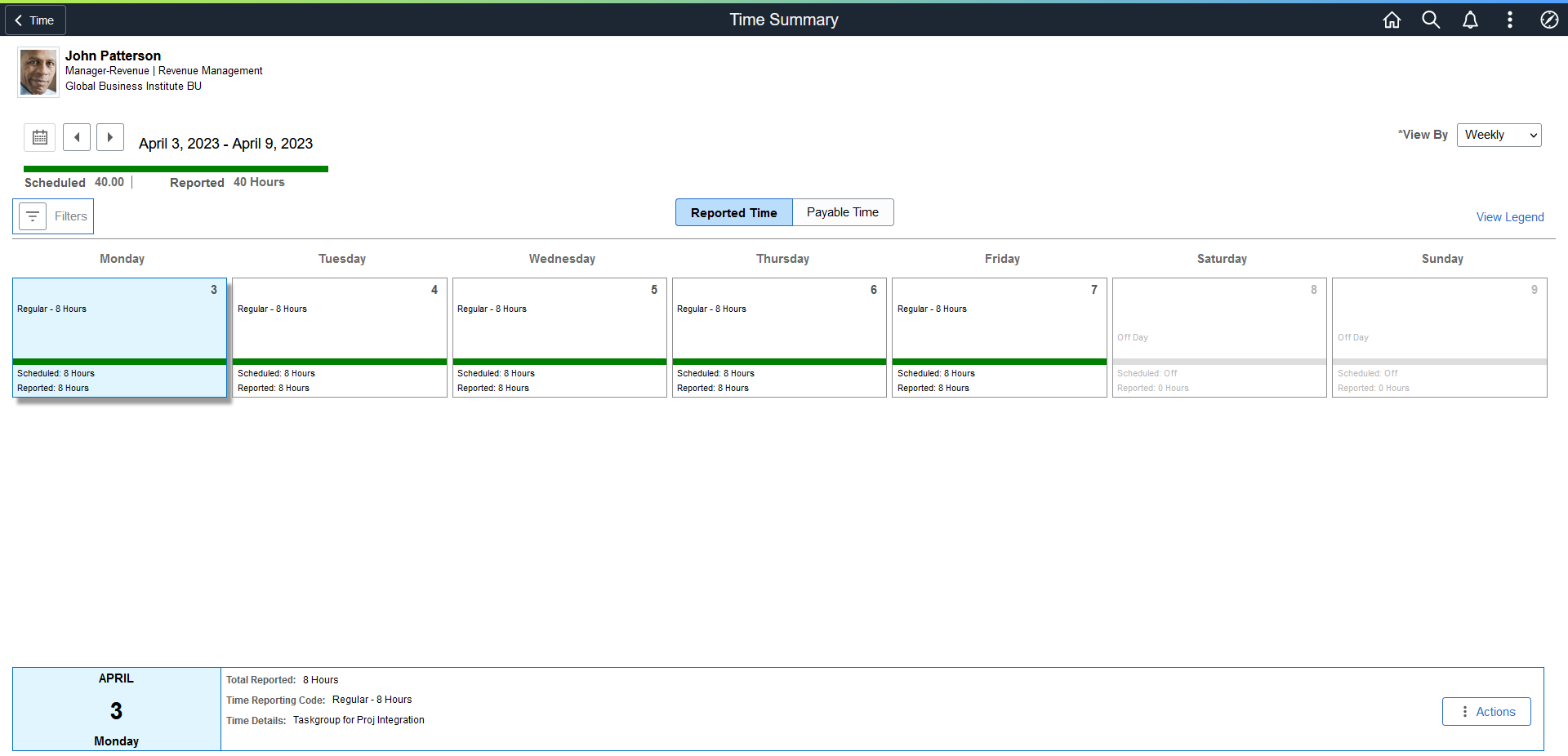Screen dimensions: 1568x756
Task: Click the NavBar compass icon
Action: (1549, 20)
